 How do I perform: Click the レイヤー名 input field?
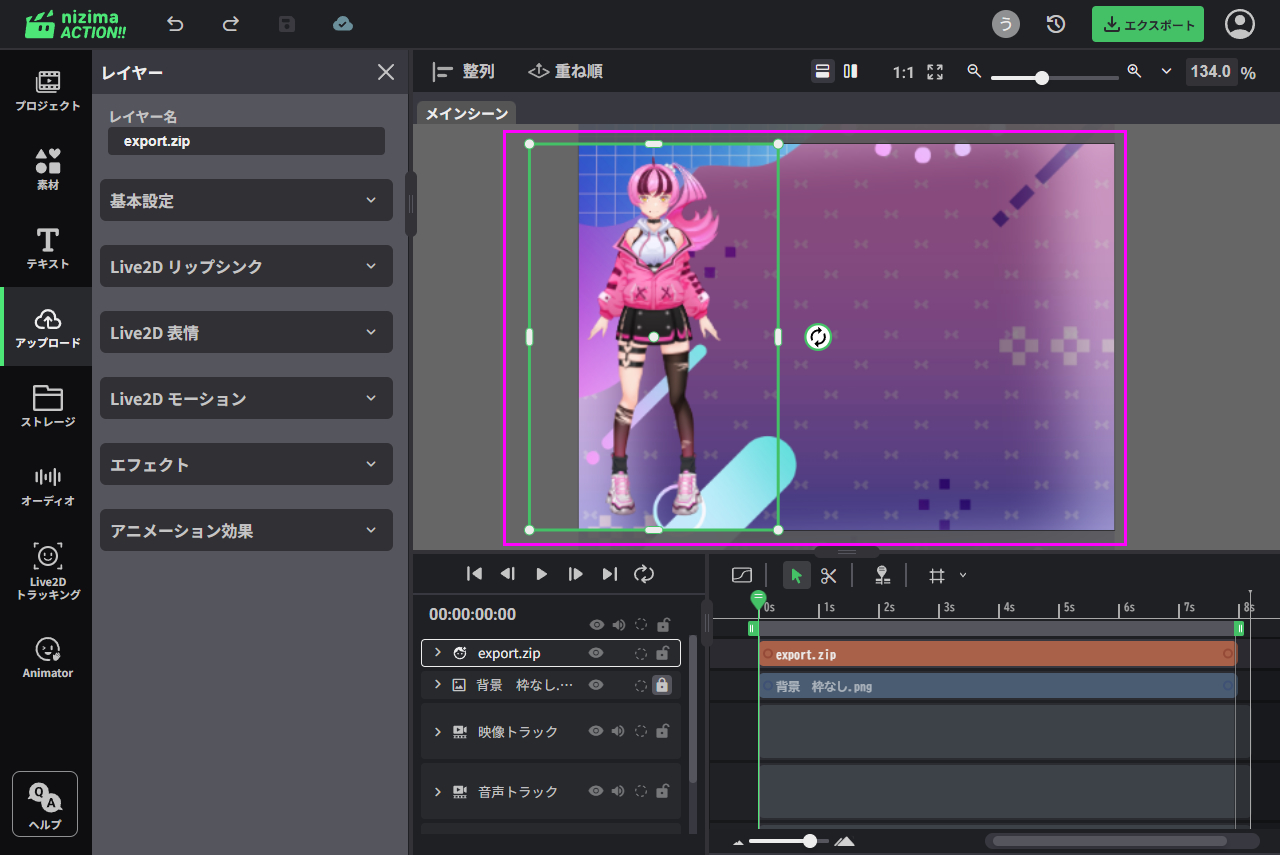pos(246,141)
